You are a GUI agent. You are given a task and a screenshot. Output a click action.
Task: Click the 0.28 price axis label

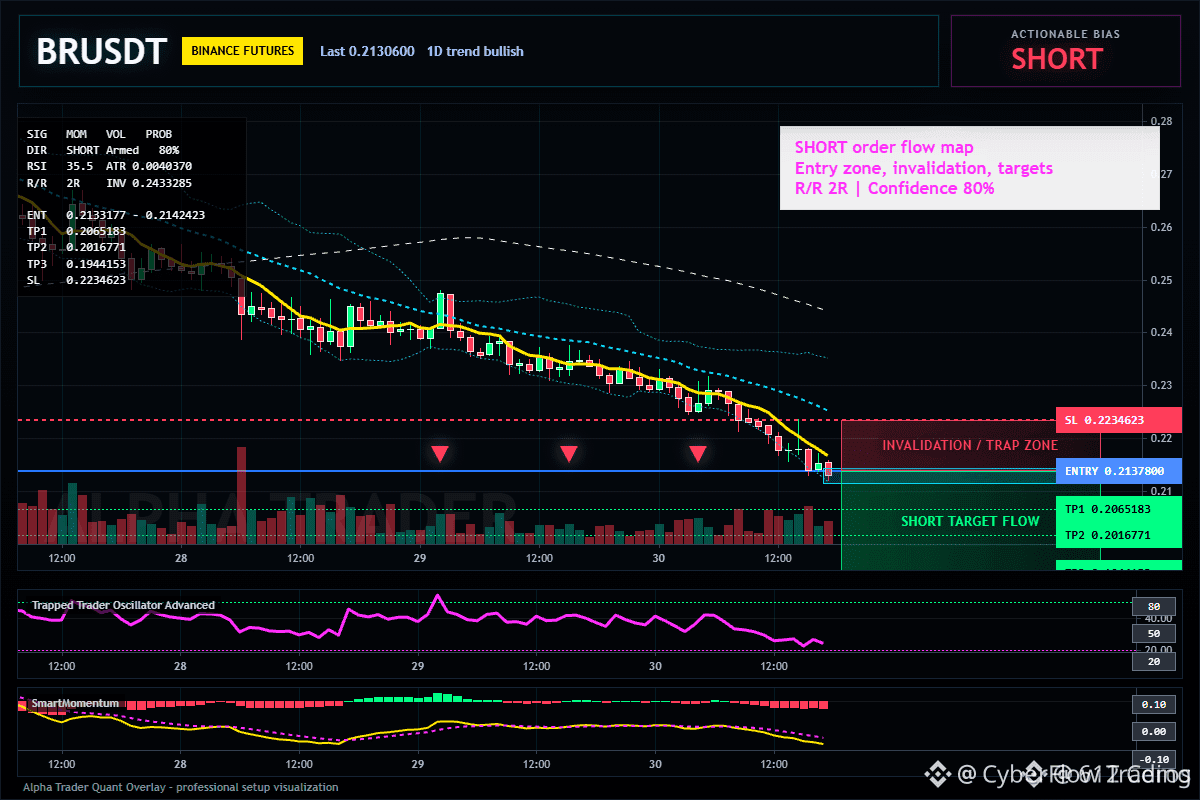[x=1162, y=121]
